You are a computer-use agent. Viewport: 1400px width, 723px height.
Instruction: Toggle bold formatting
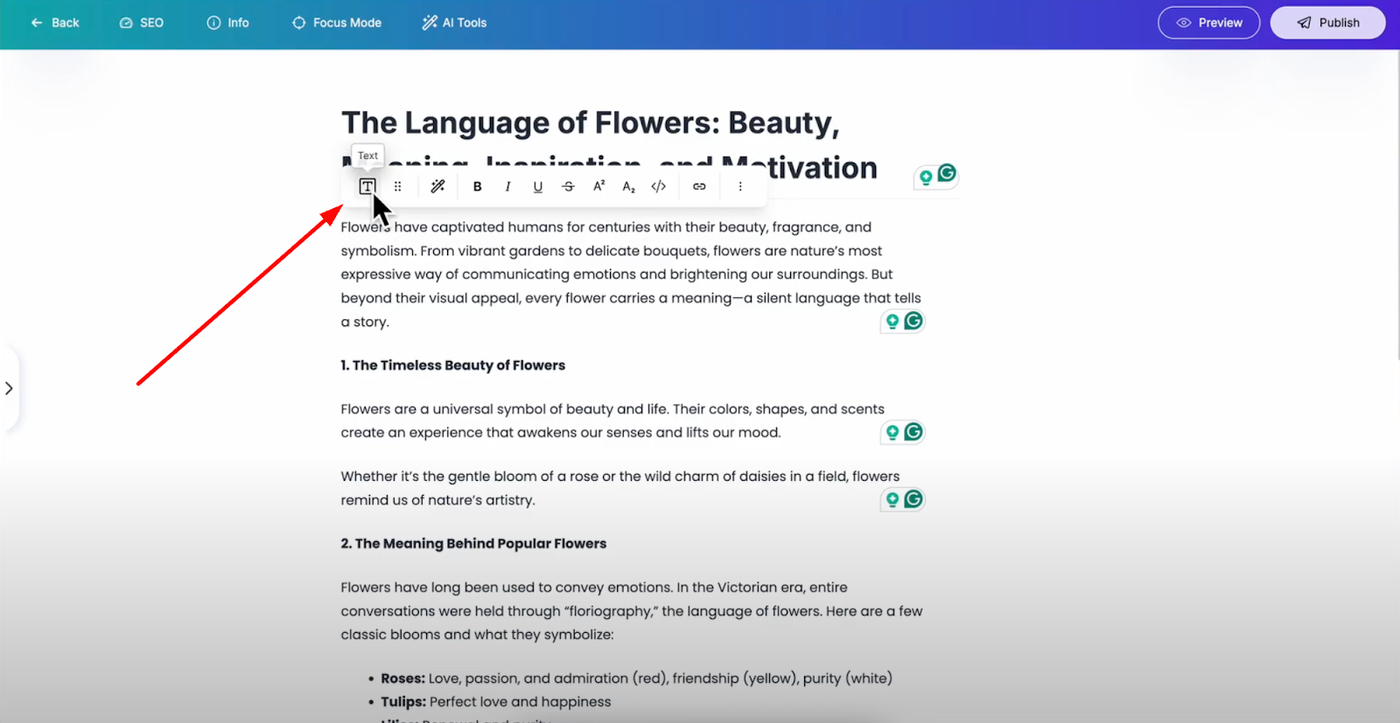pos(477,187)
